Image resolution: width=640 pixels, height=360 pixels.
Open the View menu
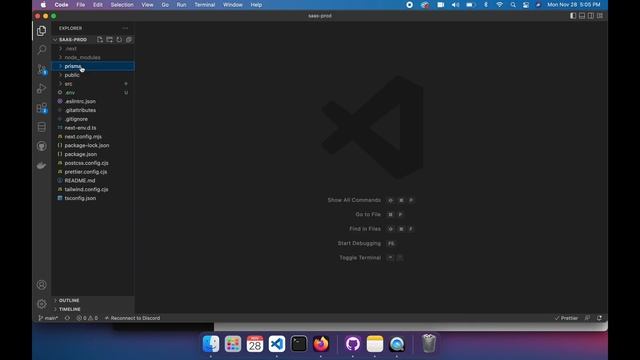[147, 5]
